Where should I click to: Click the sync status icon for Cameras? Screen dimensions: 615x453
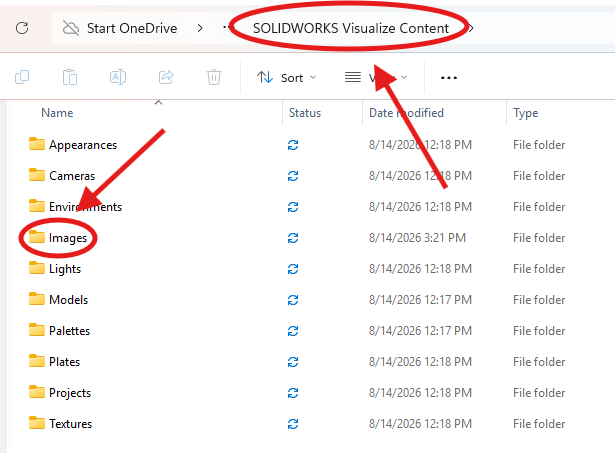(293, 176)
